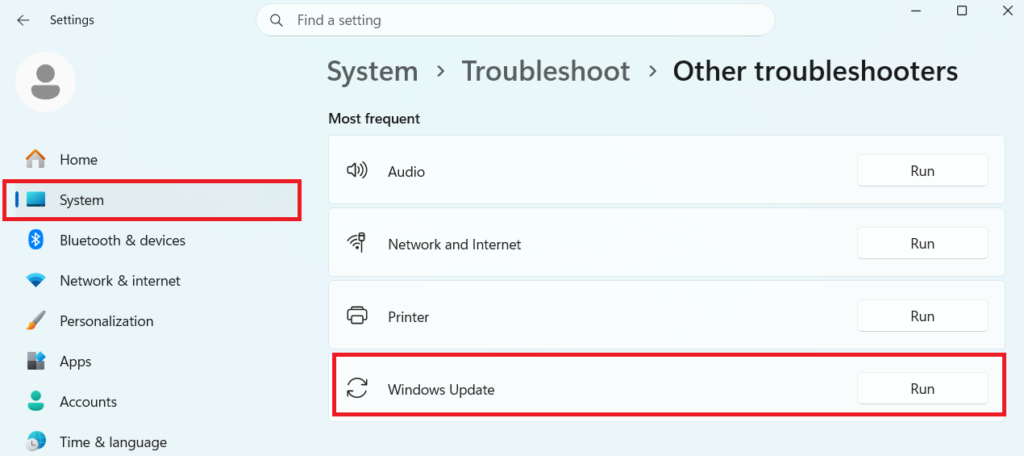Click the search magnifier icon
The width and height of the screenshot is (1024, 456).
coord(277,20)
